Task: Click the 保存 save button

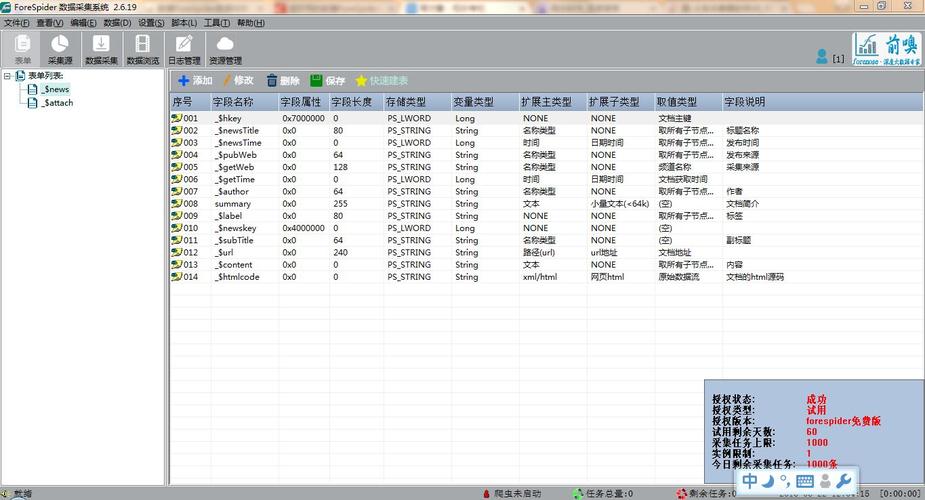Action: point(327,80)
